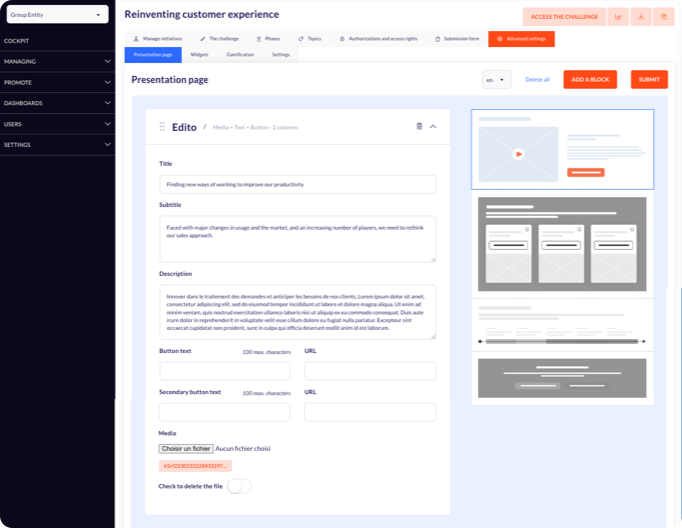The width and height of the screenshot is (682, 528).
Task: Expand the PROMOTE sidebar section
Action: 57,82
